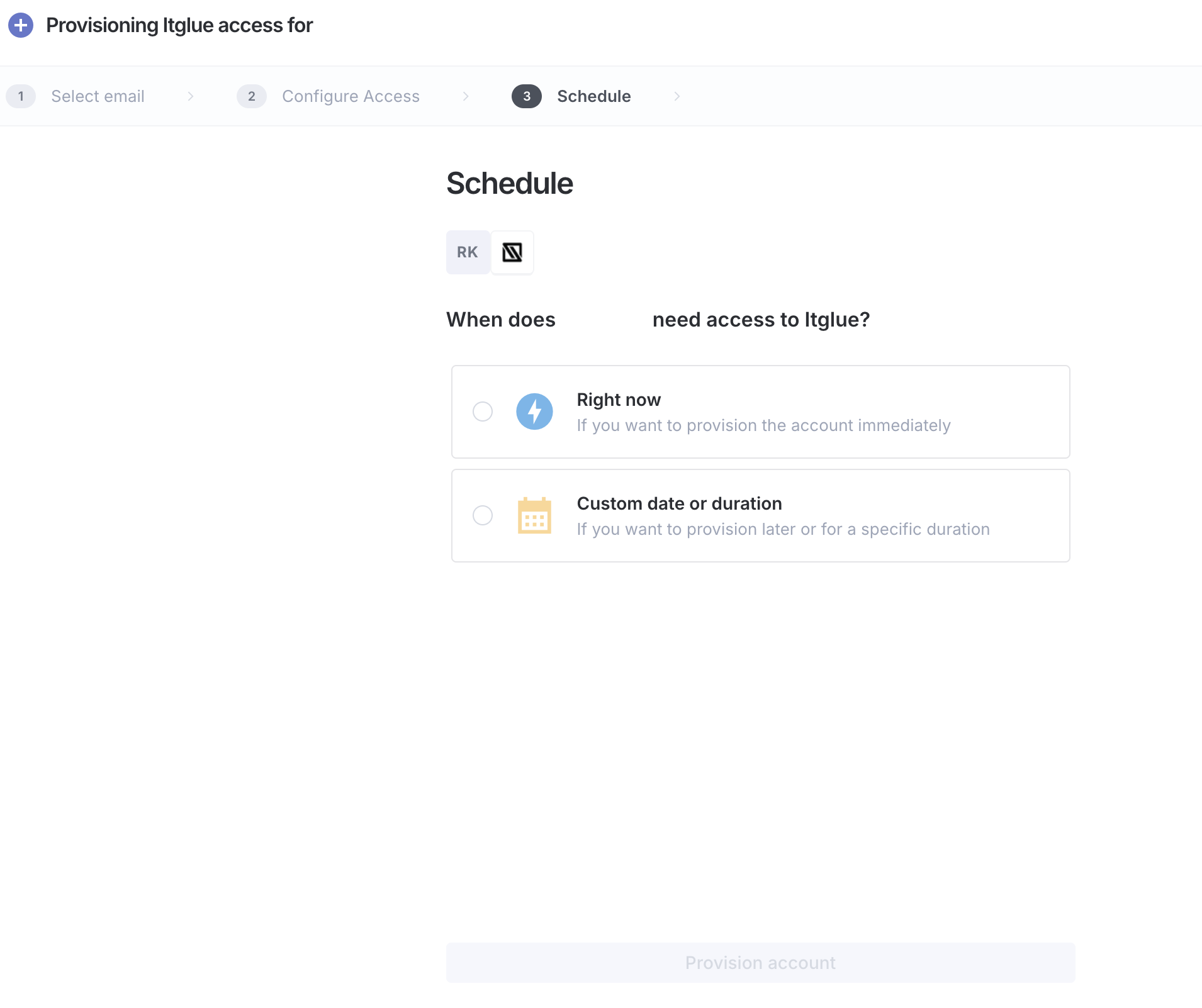This screenshot has width=1202, height=1008.
Task: Click chevron after Select email step
Action: point(191,96)
